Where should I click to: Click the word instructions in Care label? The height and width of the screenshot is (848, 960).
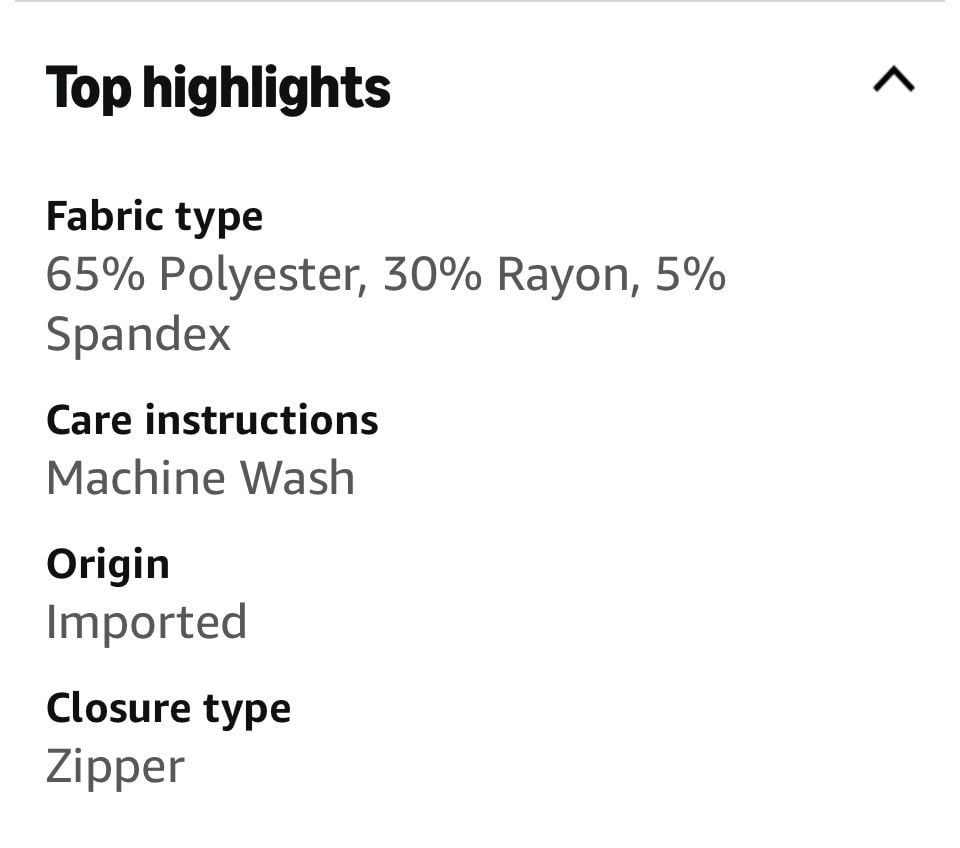(261, 421)
